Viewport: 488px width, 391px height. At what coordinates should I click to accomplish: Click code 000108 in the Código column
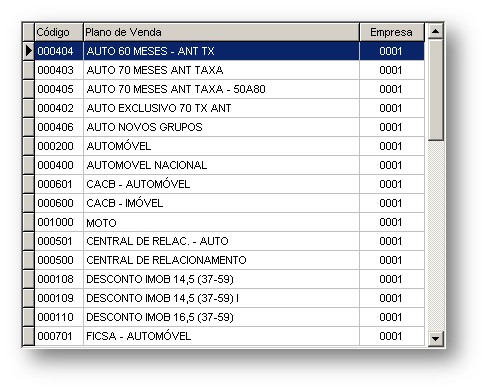coord(55,279)
